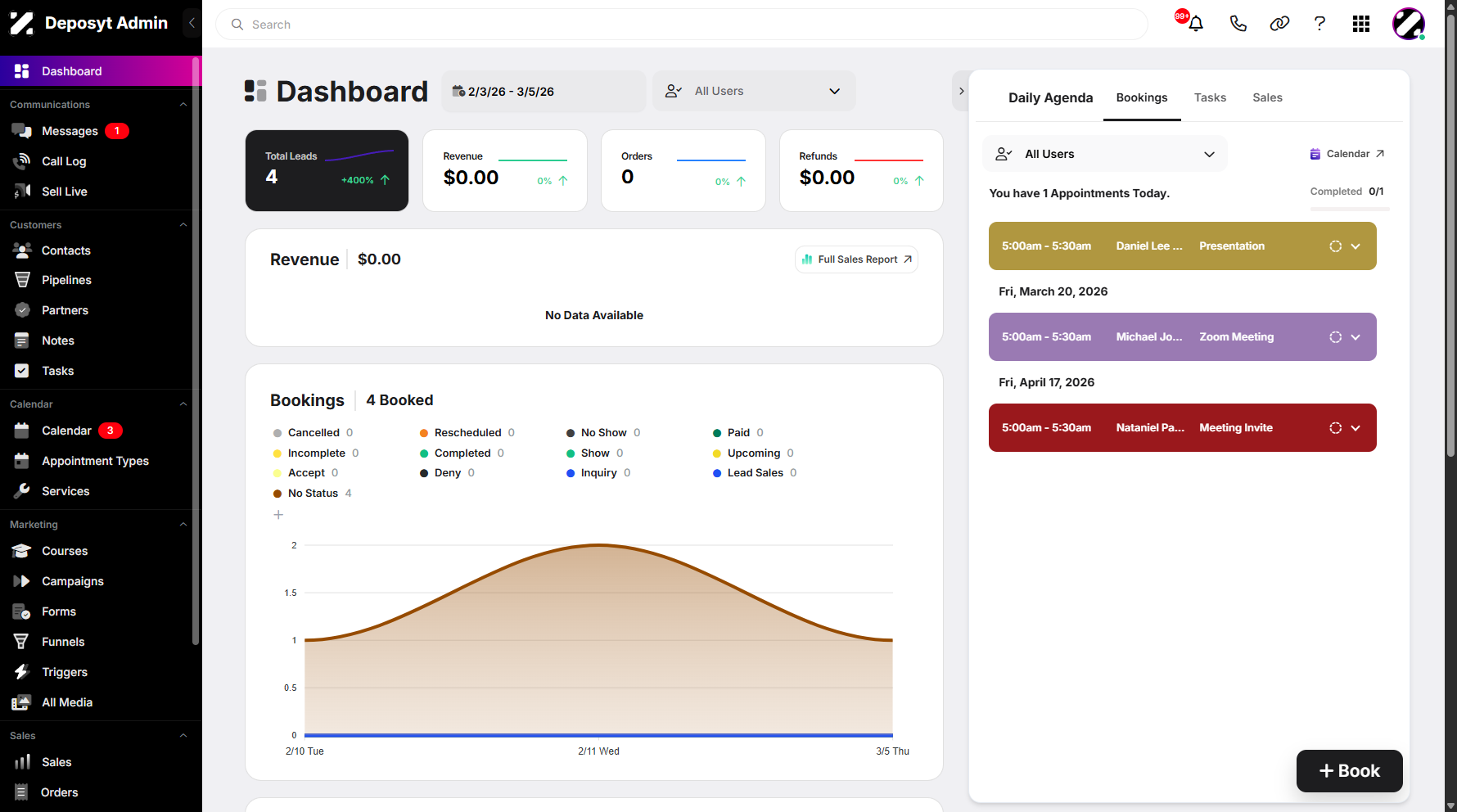Viewport: 1457px width, 812px height.
Task: Switch to the Tasks tab in Daily Agenda
Action: 1210,97
